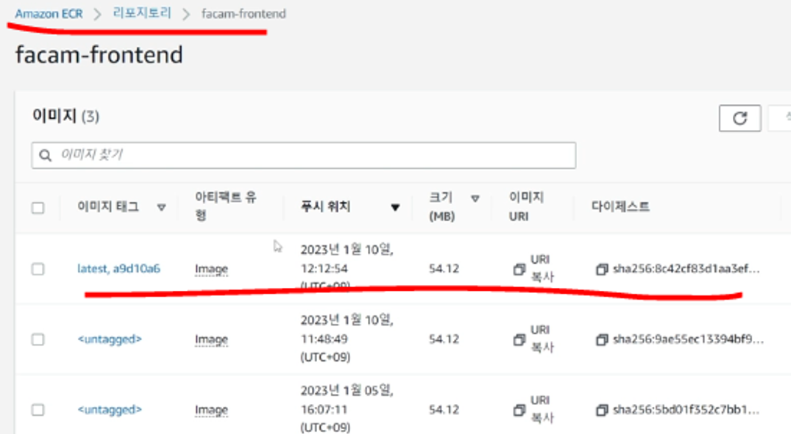Open untagged image pushed at 11:48:49

[109, 339]
